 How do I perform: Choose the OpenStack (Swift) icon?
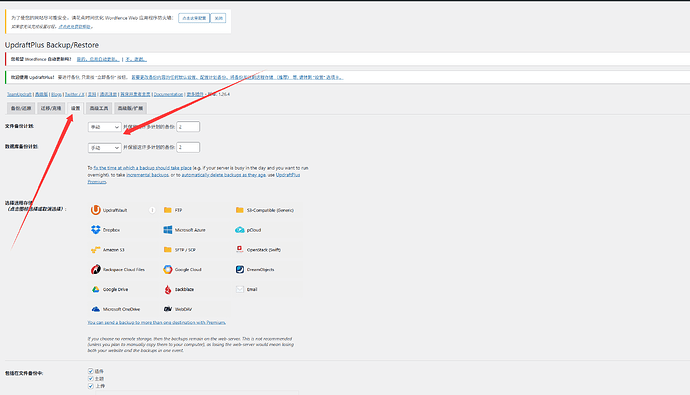239,249
